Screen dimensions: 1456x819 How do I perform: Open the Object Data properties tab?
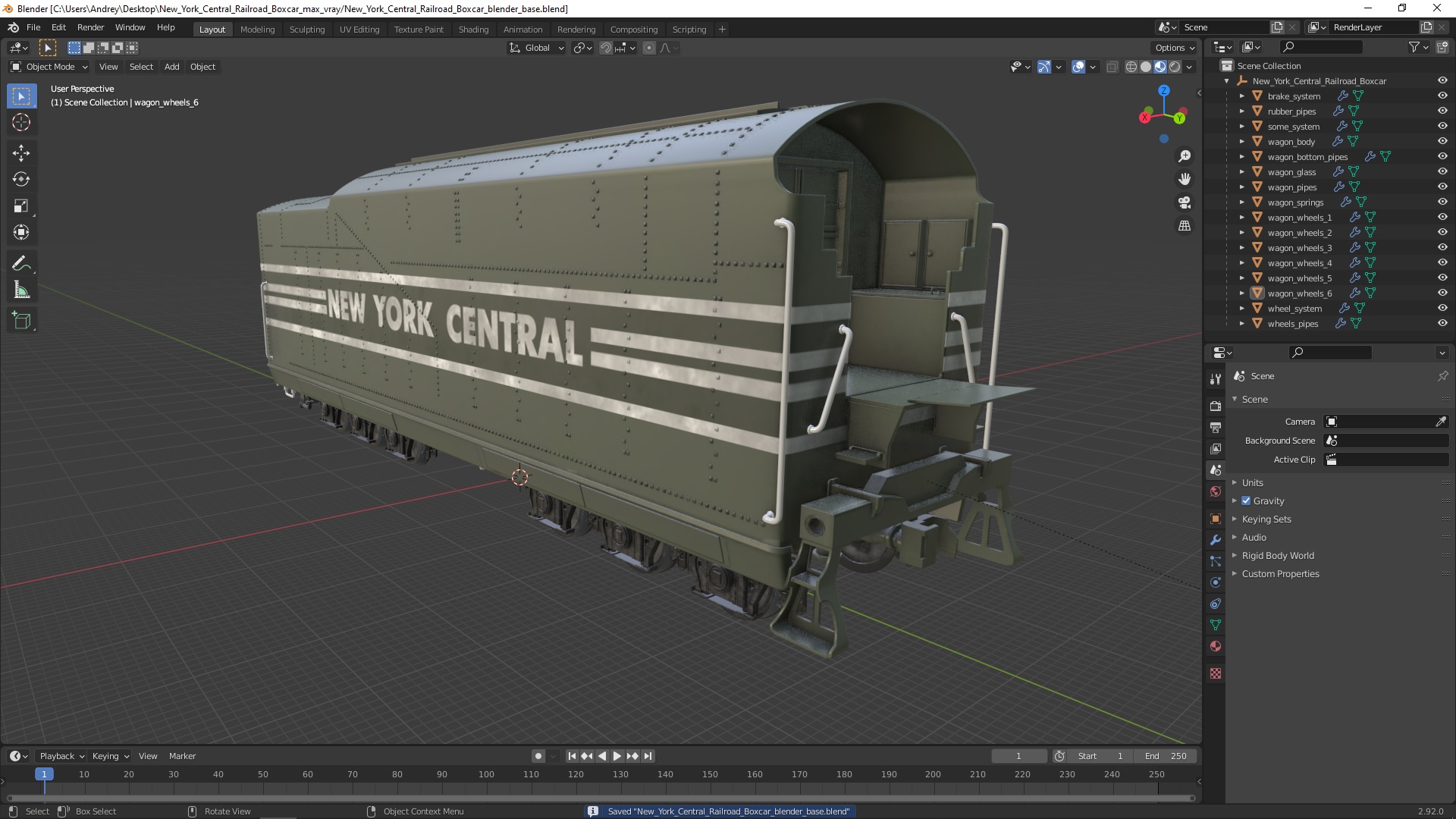[x=1216, y=625]
